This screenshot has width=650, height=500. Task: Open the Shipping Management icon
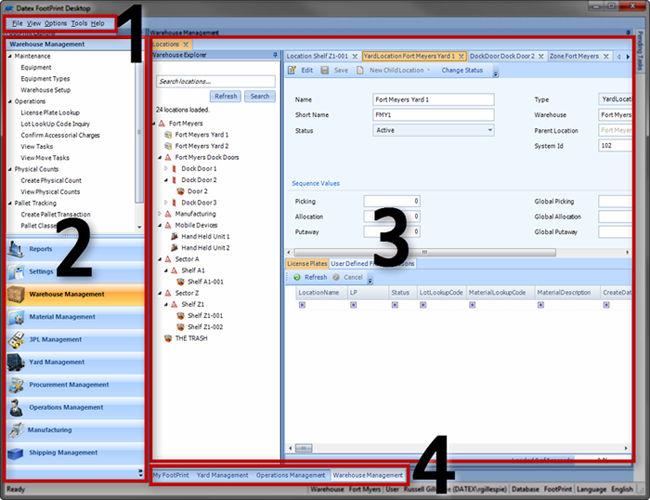[16, 453]
